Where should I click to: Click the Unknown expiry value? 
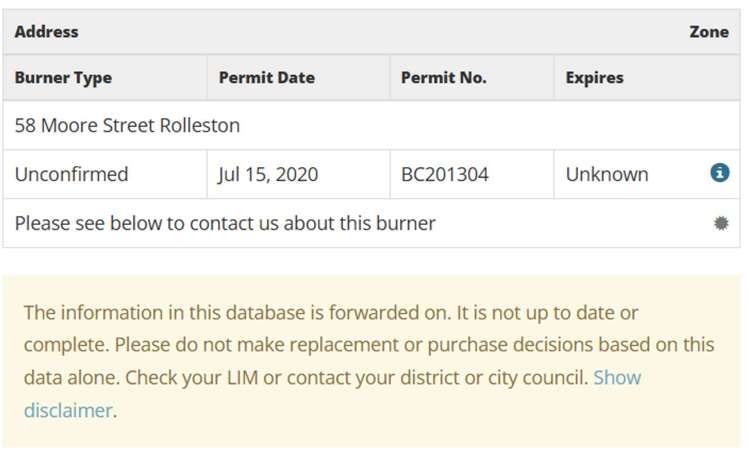click(x=606, y=174)
